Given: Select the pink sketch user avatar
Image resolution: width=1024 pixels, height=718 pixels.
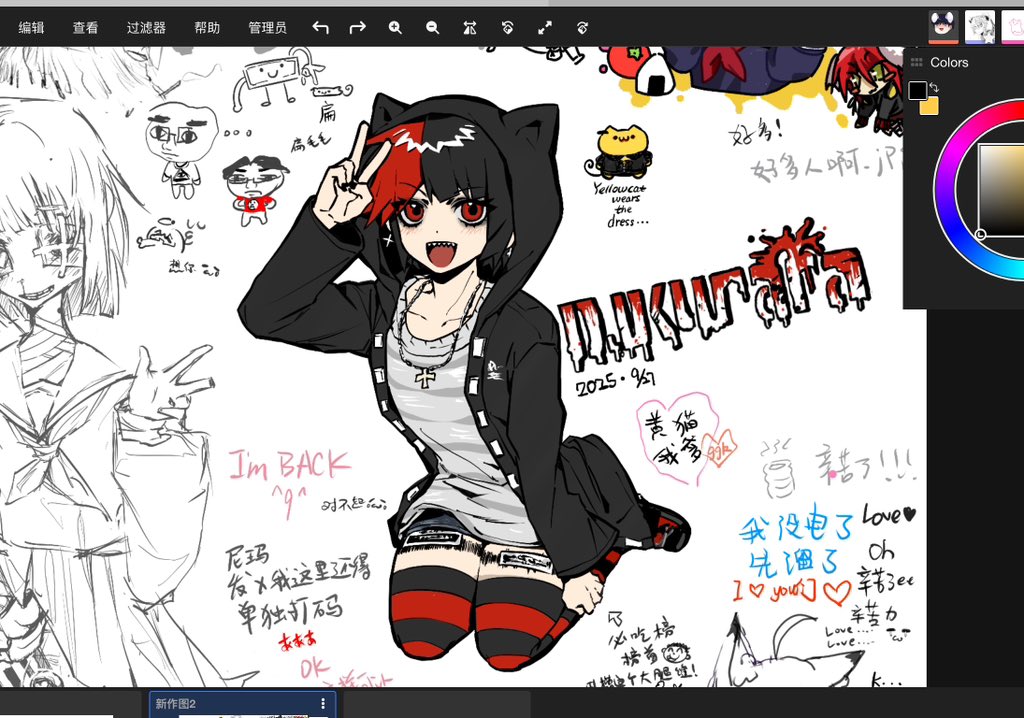Looking at the screenshot, I should click(x=1014, y=27).
